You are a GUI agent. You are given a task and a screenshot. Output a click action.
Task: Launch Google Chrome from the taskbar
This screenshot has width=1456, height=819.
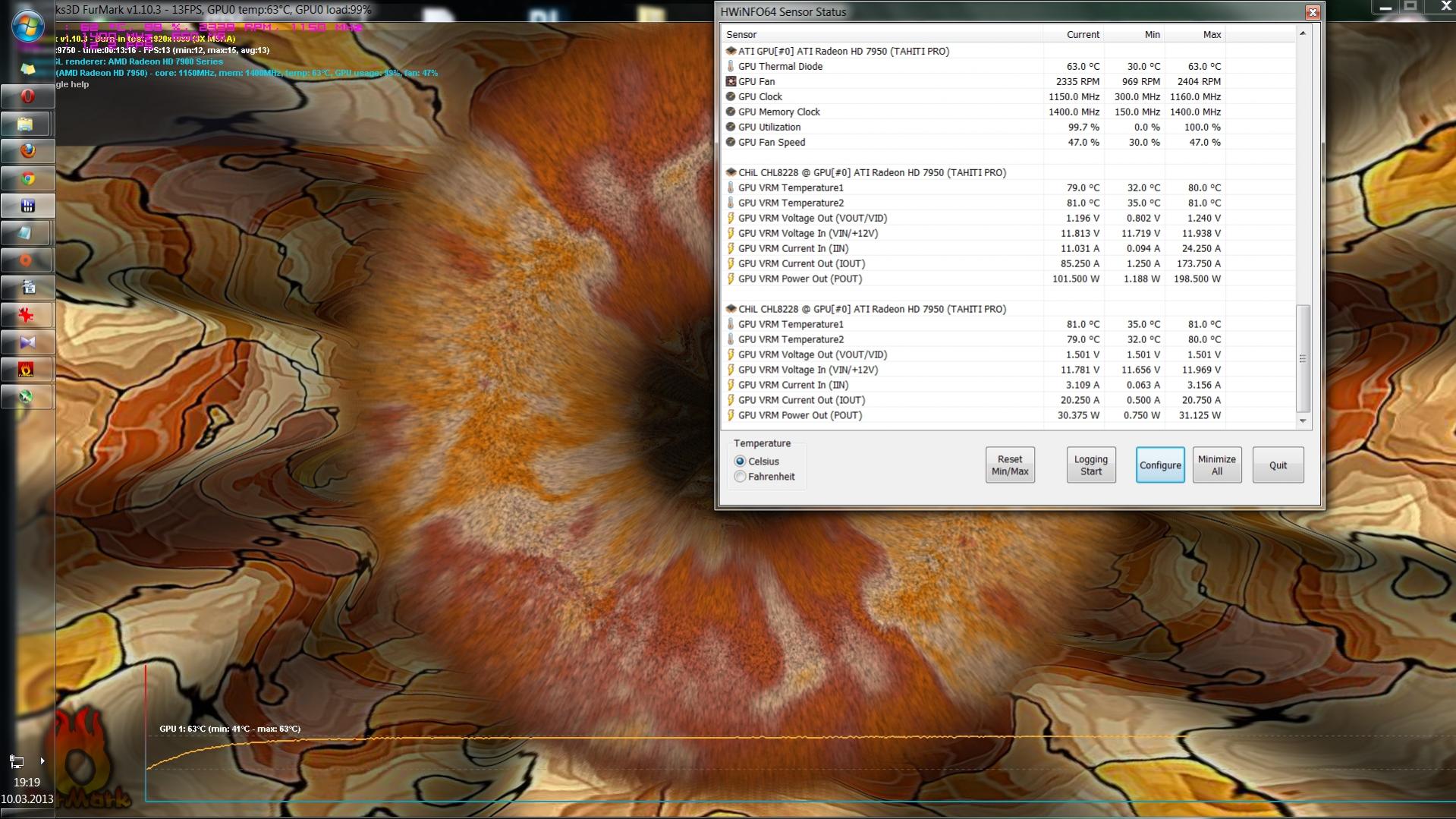point(27,178)
